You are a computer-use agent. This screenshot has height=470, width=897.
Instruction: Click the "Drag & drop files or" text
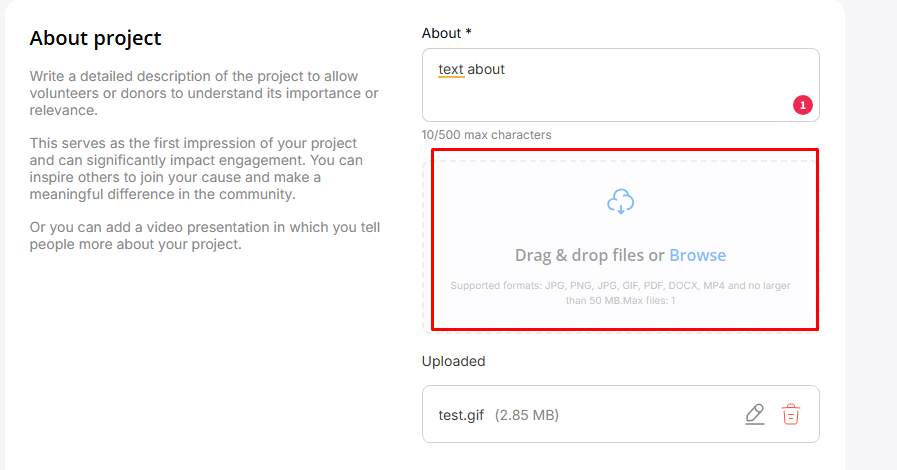tap(589, 255)
